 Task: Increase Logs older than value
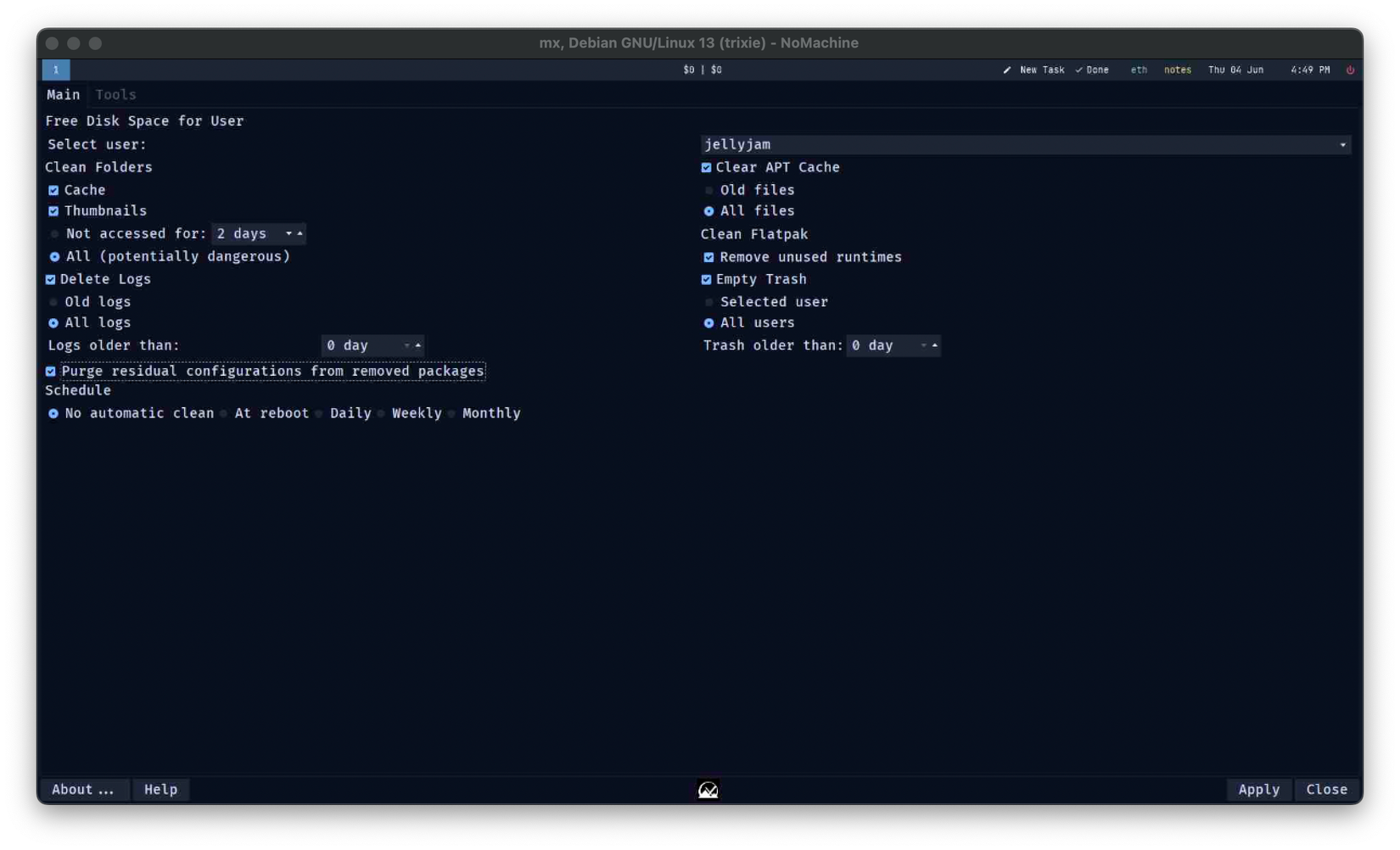[x=418, y=345]
